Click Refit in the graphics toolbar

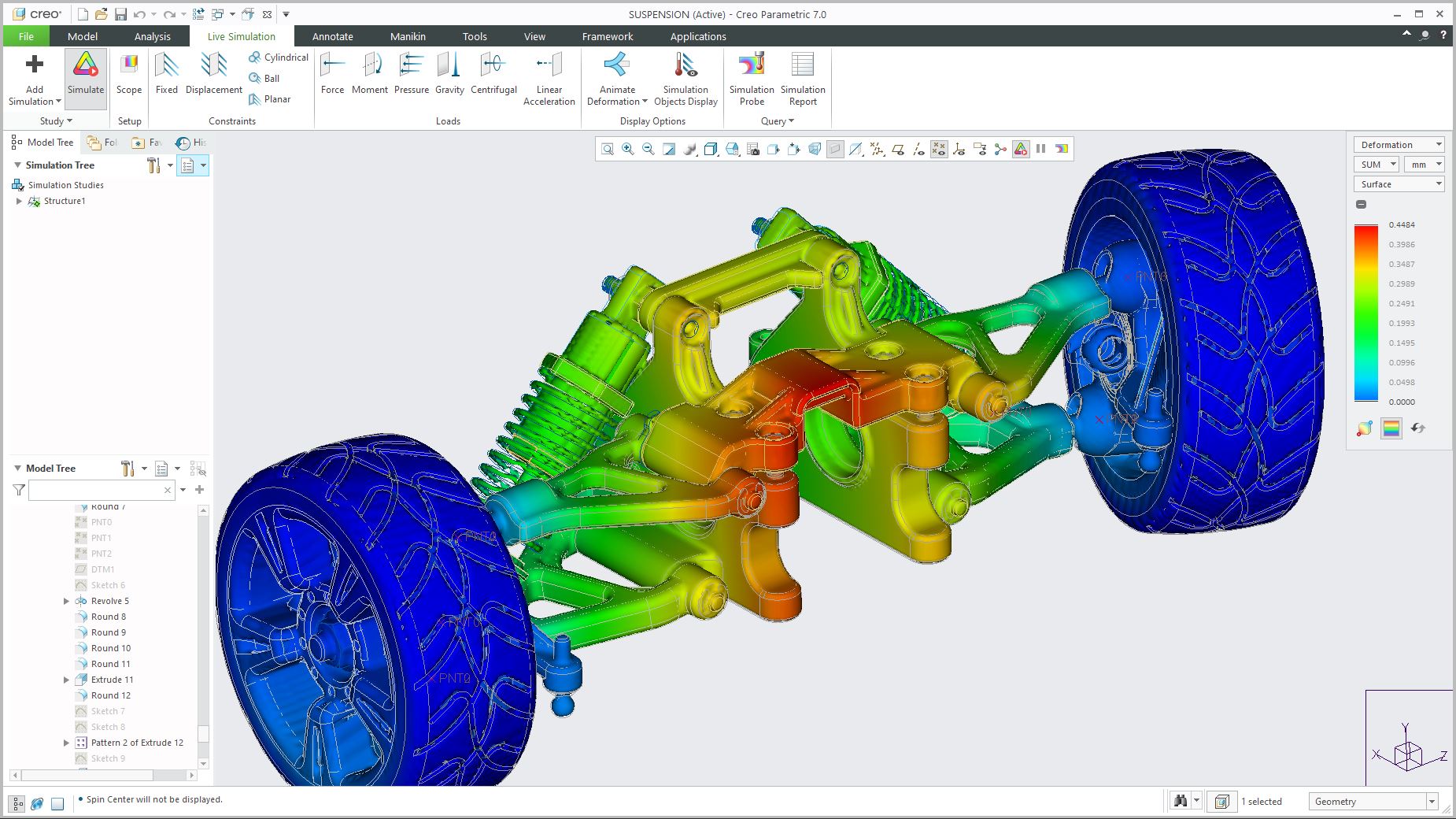point(608,149)
